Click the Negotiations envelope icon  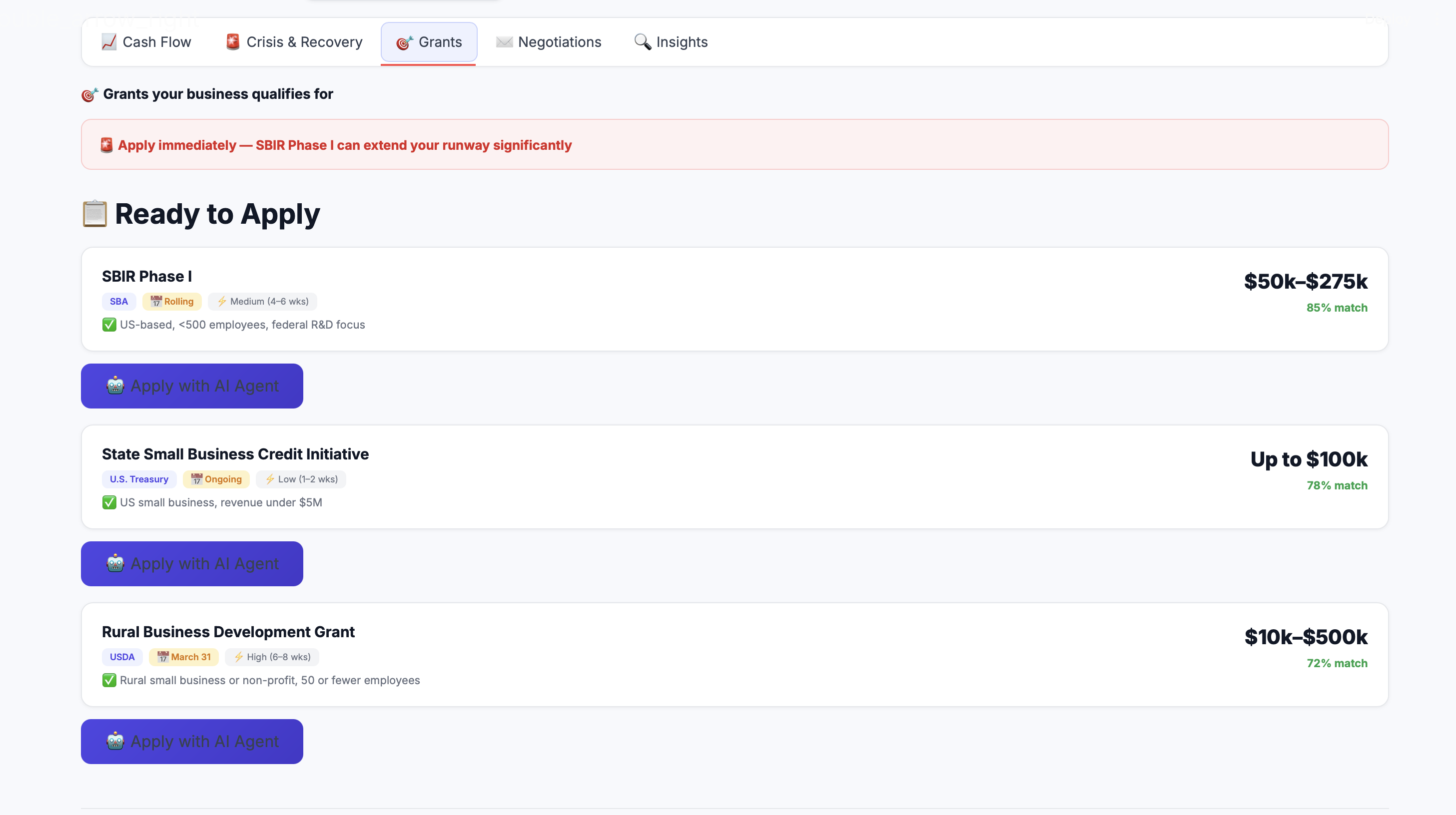coord(504,42)
